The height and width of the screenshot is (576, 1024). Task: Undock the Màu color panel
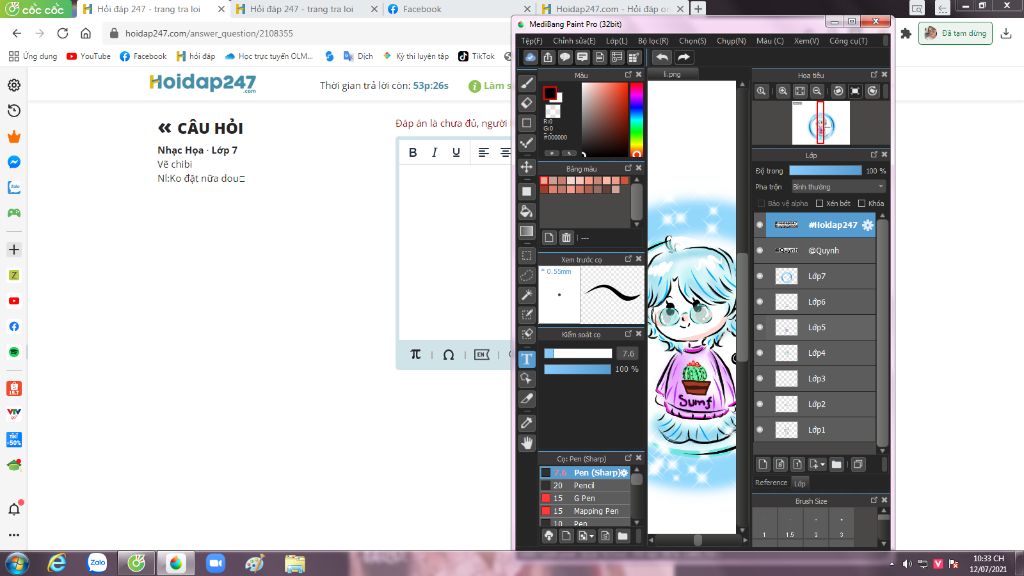point(628,75)
